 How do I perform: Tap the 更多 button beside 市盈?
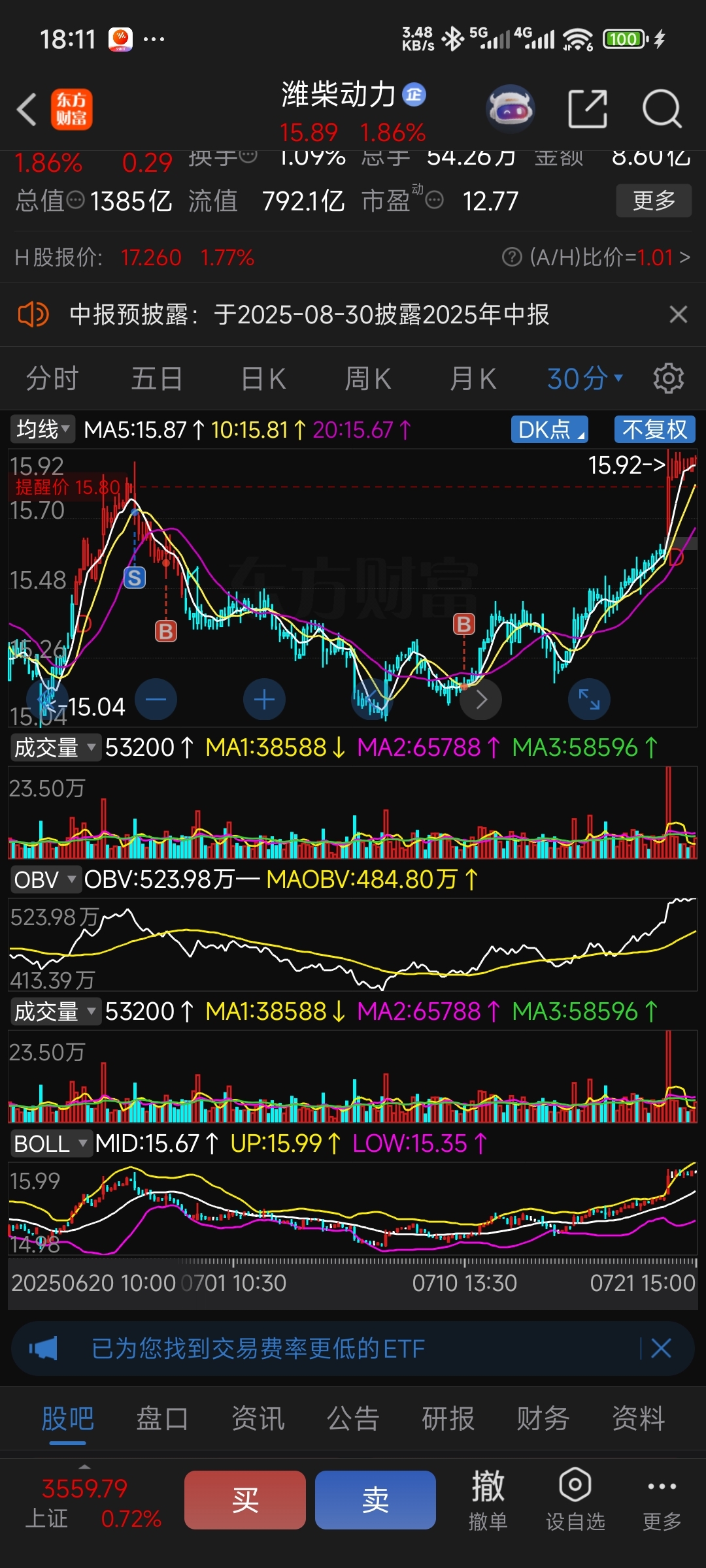coord(654,201)
